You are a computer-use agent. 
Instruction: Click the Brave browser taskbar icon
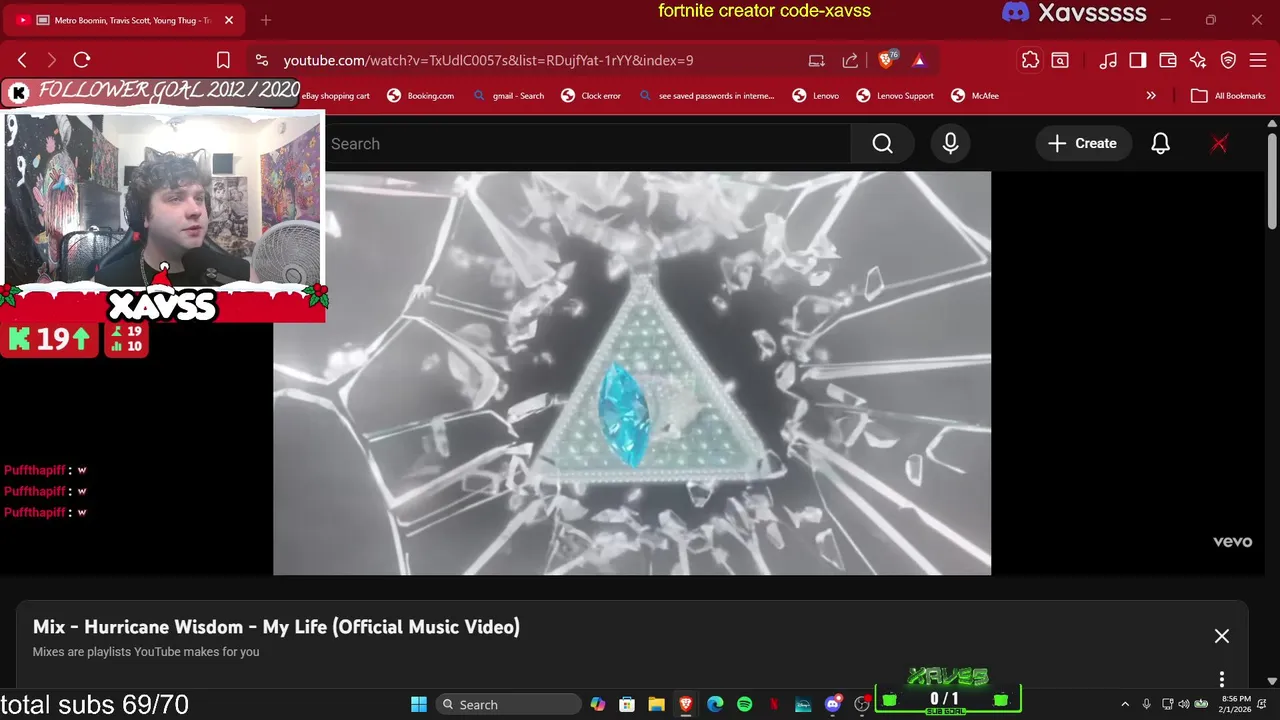pos(686,704)
